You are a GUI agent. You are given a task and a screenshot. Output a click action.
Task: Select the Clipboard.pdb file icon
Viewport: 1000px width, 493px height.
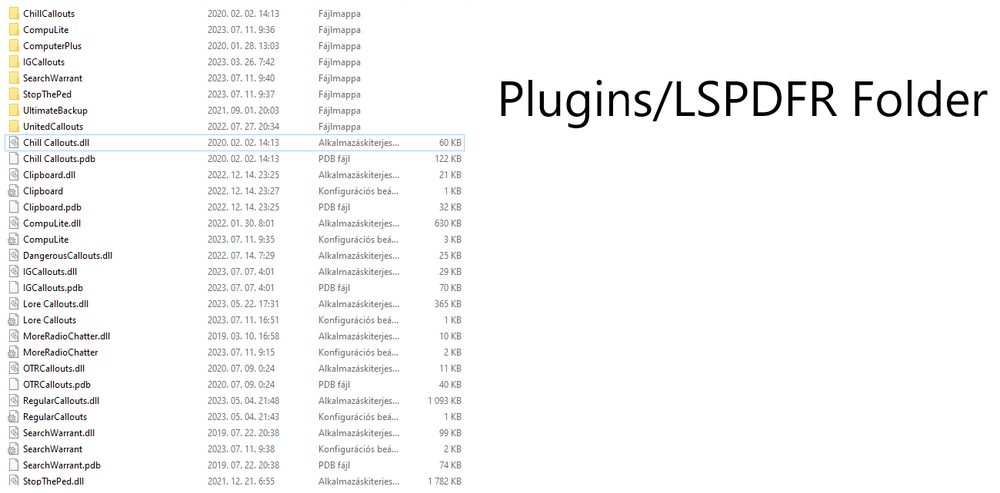coord(13,207)
